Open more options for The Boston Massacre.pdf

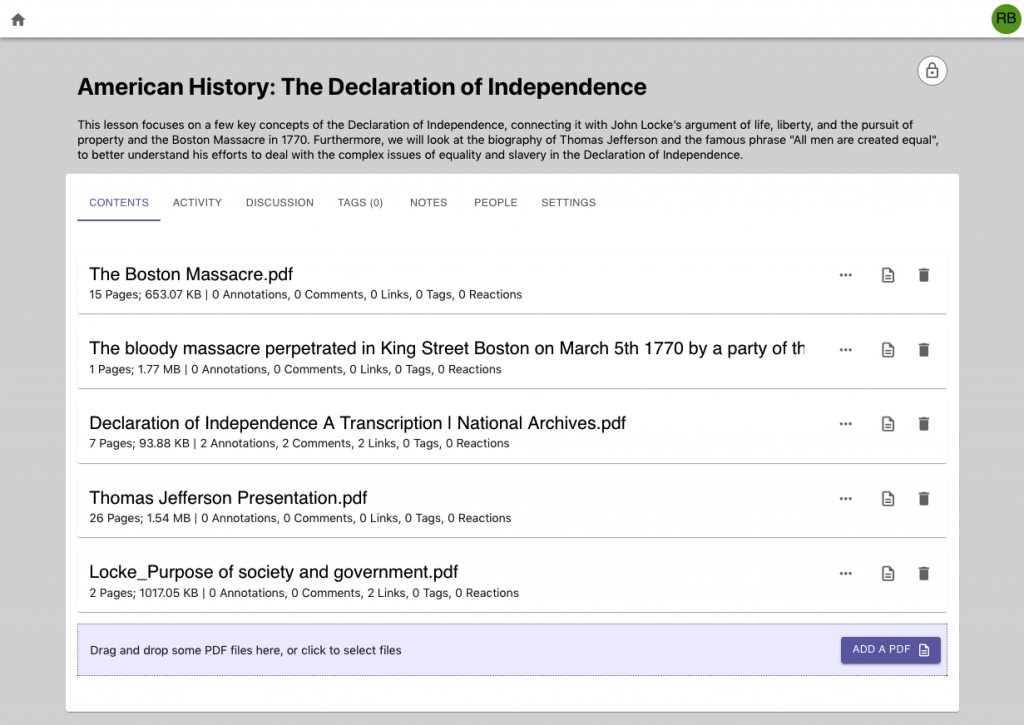846,275
